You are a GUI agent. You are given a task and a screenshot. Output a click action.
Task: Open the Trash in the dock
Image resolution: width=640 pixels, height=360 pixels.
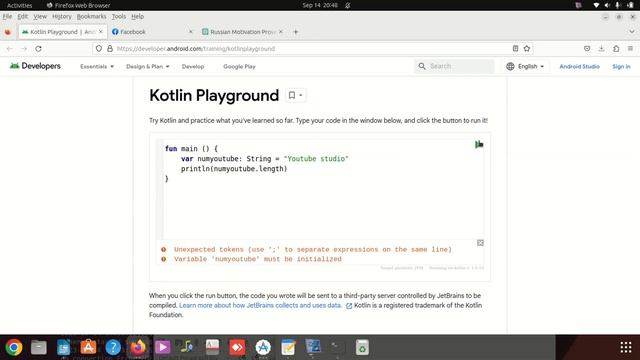362,347
